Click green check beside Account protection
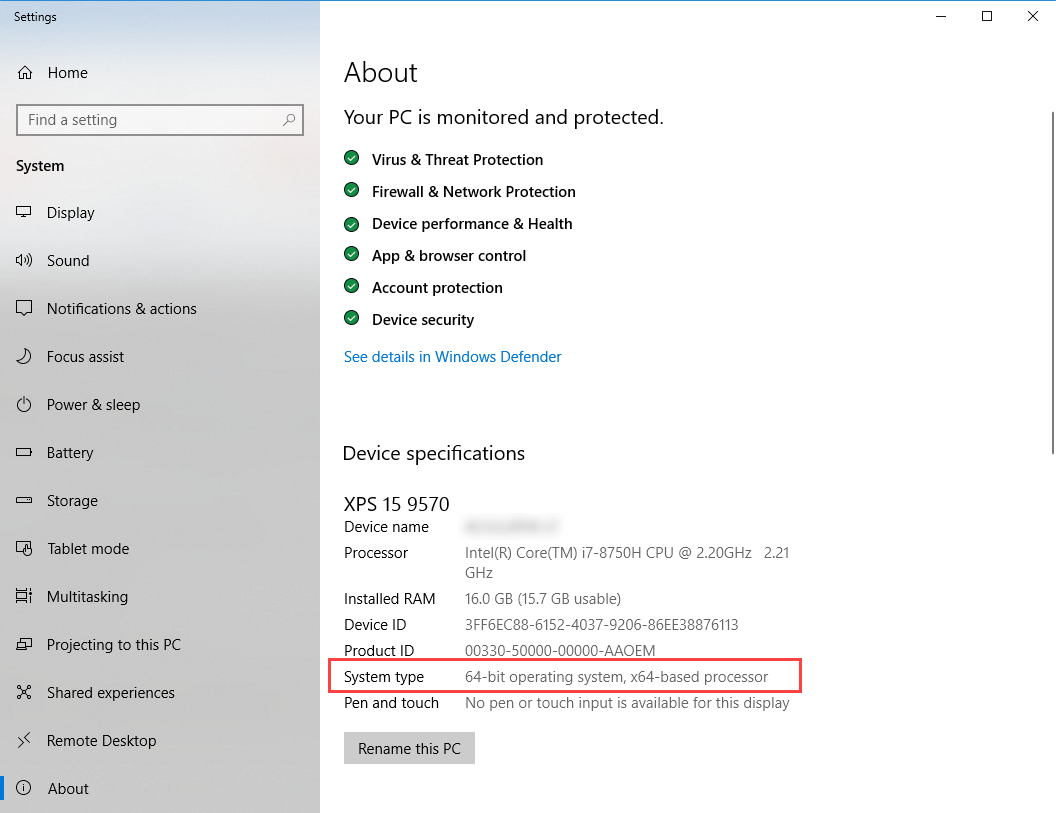1056x813 pixels. click(x=352, y=286)
